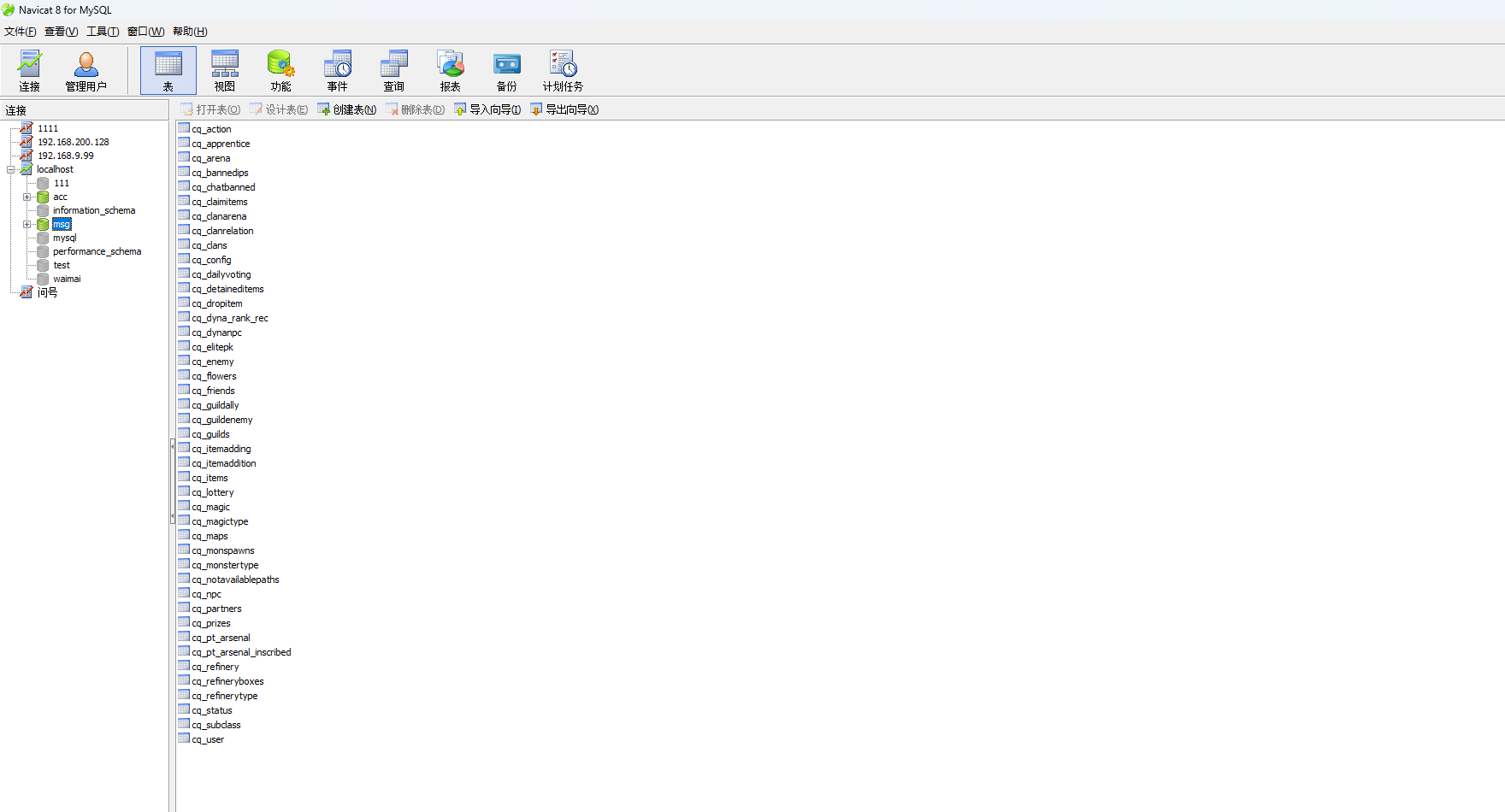Expand the acc database node

pyautogui.click(x=27, y=197)
